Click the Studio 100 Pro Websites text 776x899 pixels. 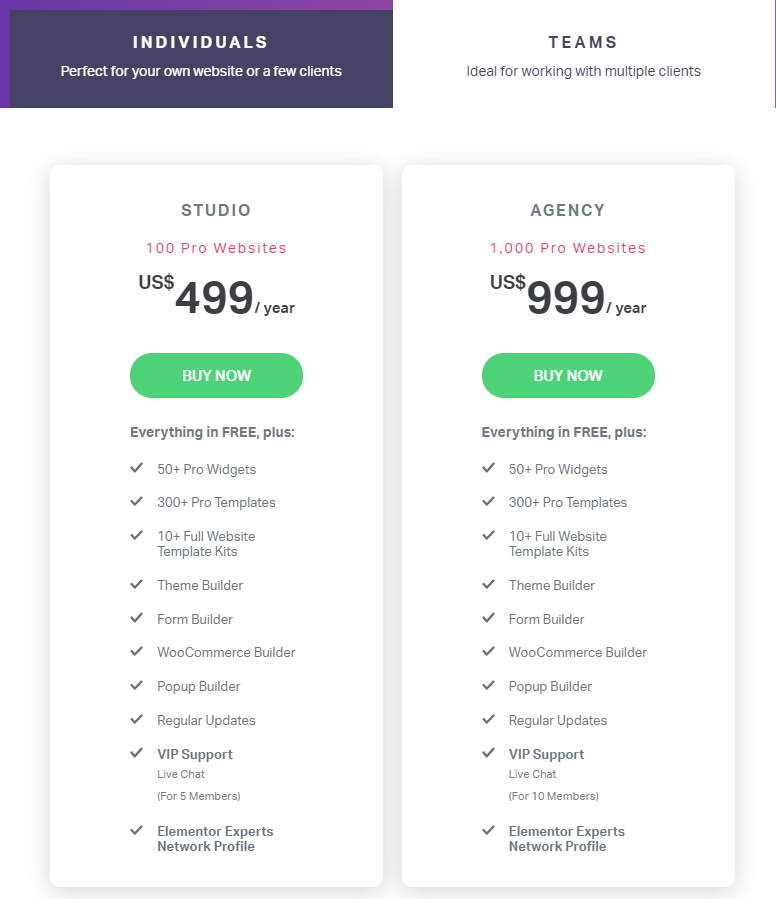(x=216, y=248)
